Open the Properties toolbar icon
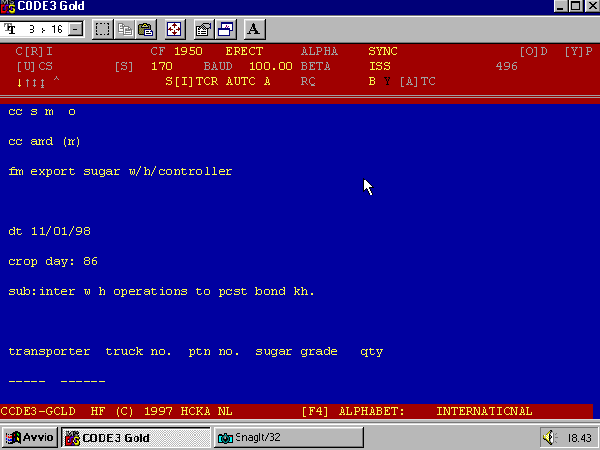 click(203, 29)
